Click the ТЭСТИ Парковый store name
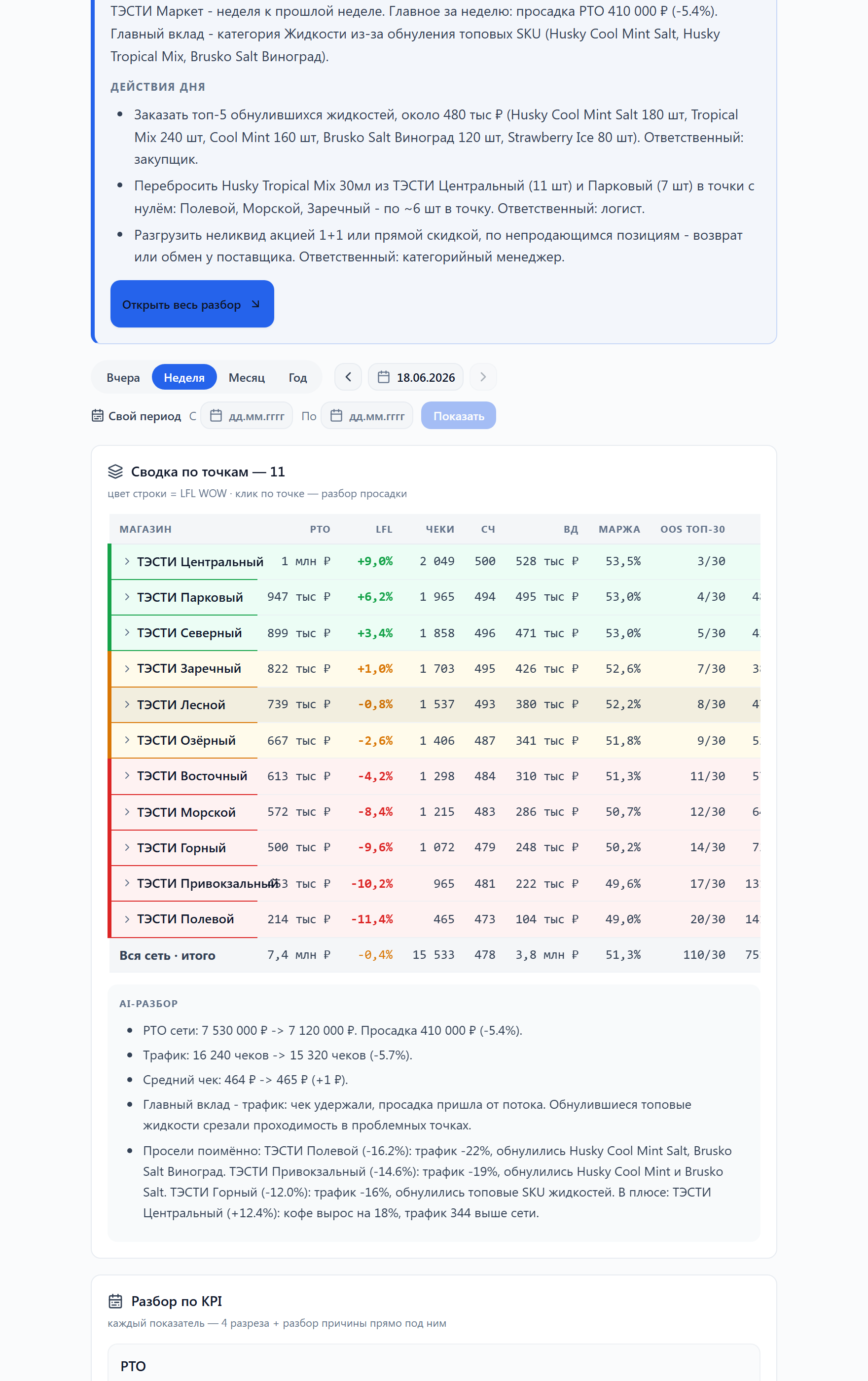This screenshot has height=1381, width=868. tap(190, 597)
